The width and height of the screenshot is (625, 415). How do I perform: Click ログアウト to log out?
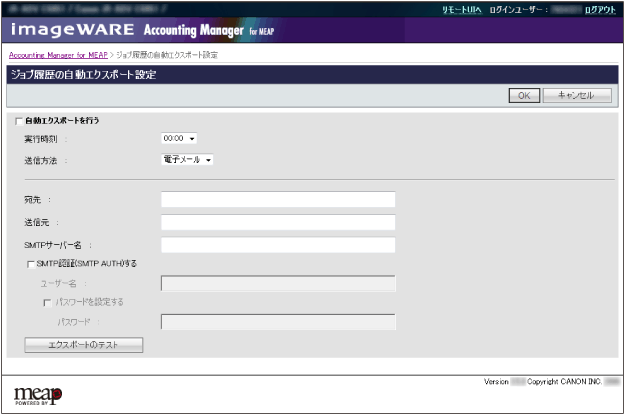[600, 9]
